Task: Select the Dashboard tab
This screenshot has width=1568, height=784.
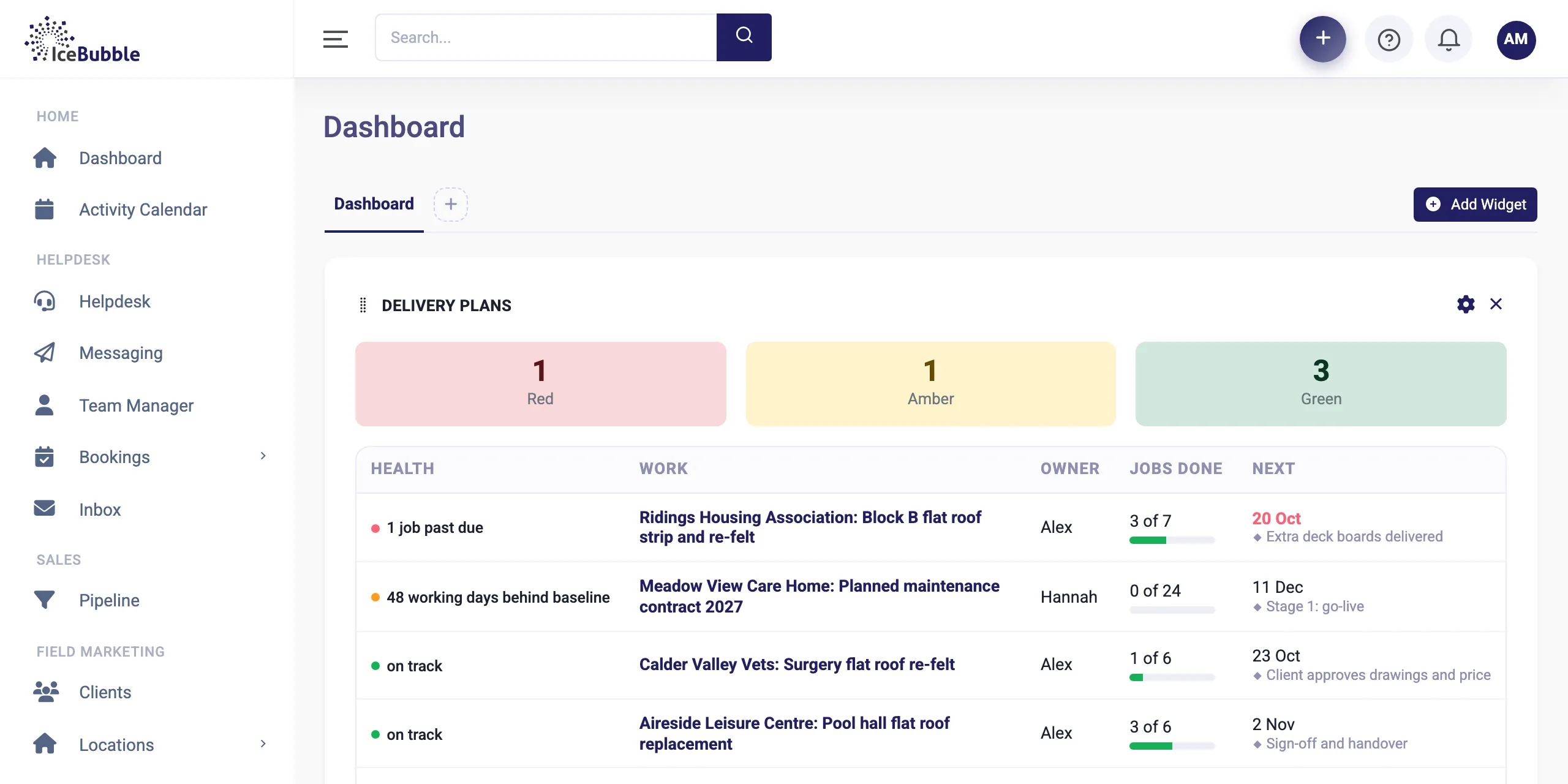Action: click(374, 204)
